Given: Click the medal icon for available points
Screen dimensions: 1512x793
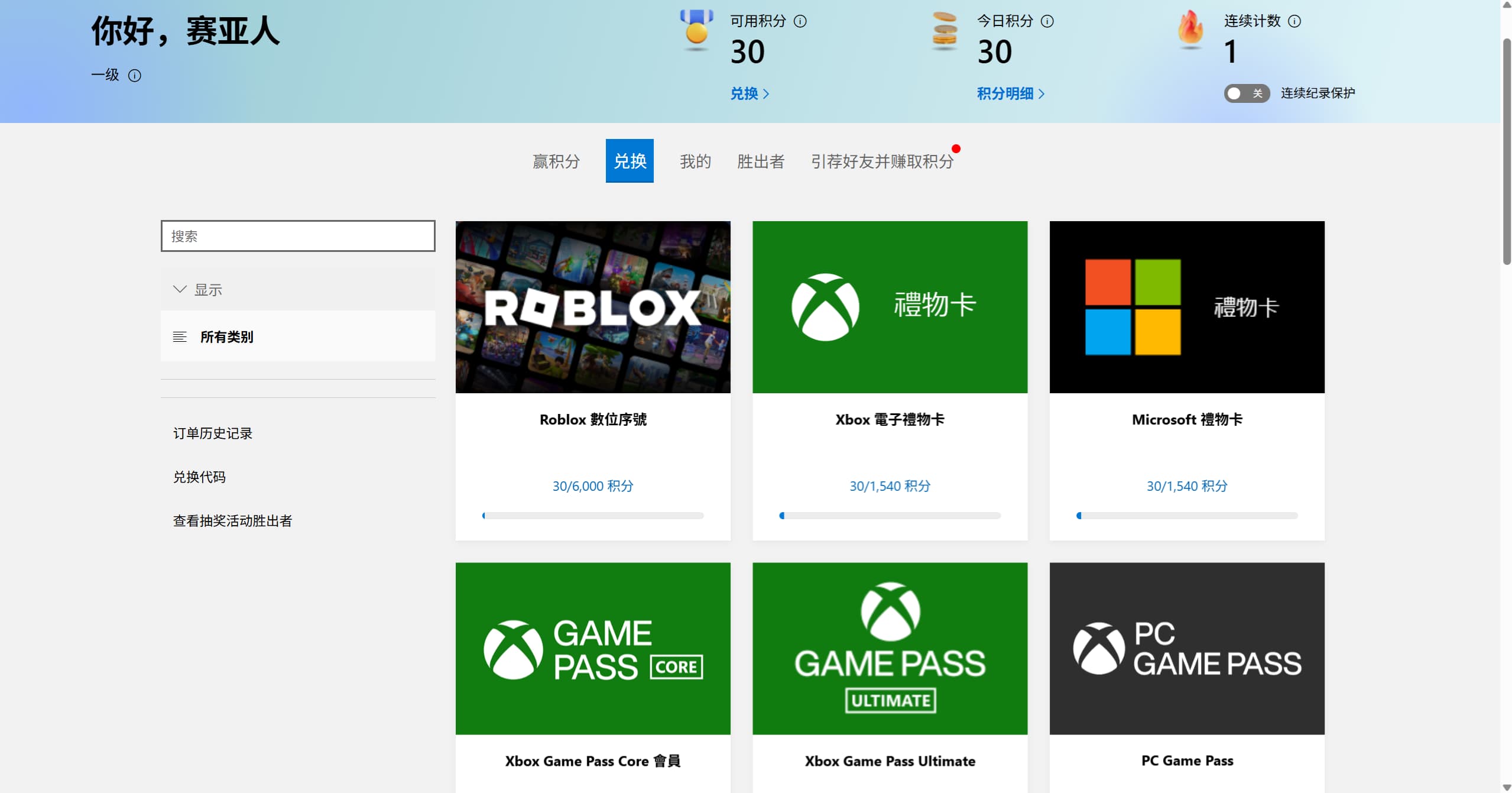Looking at the screenshot, I should tap(697, 30).
